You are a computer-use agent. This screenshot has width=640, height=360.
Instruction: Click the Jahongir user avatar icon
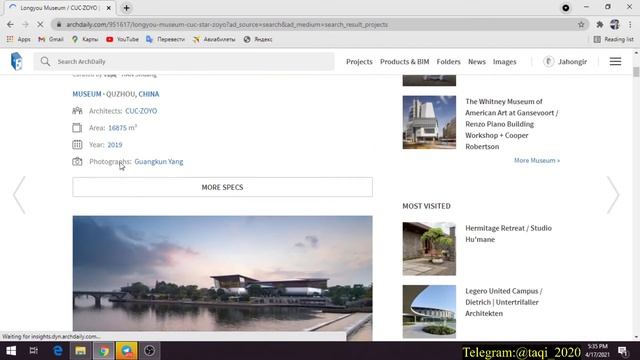(549, 62)
